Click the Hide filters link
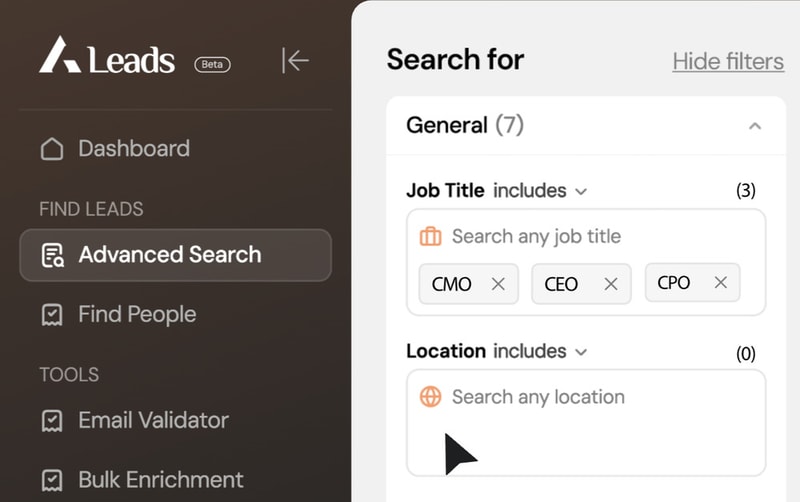Image resolution: width=800 pixels, height=502 pixels. point(728,61)
